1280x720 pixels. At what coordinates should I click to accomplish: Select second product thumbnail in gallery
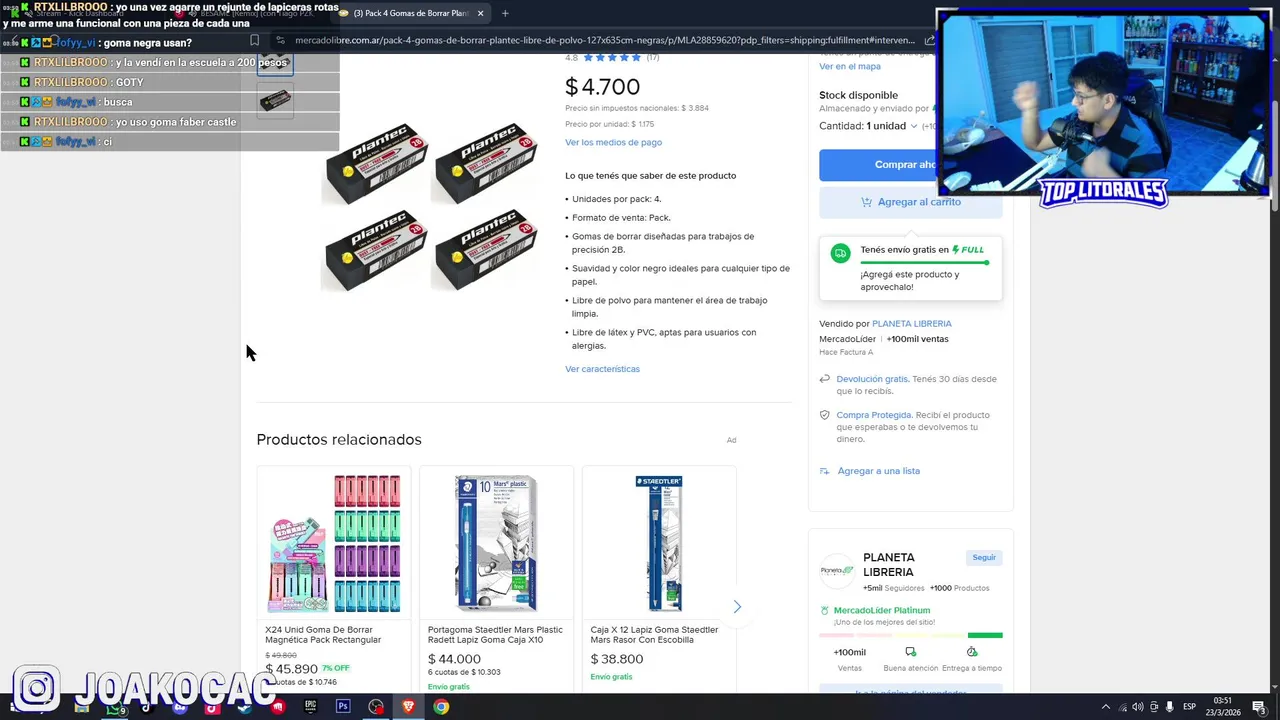[x=275, y=100]
